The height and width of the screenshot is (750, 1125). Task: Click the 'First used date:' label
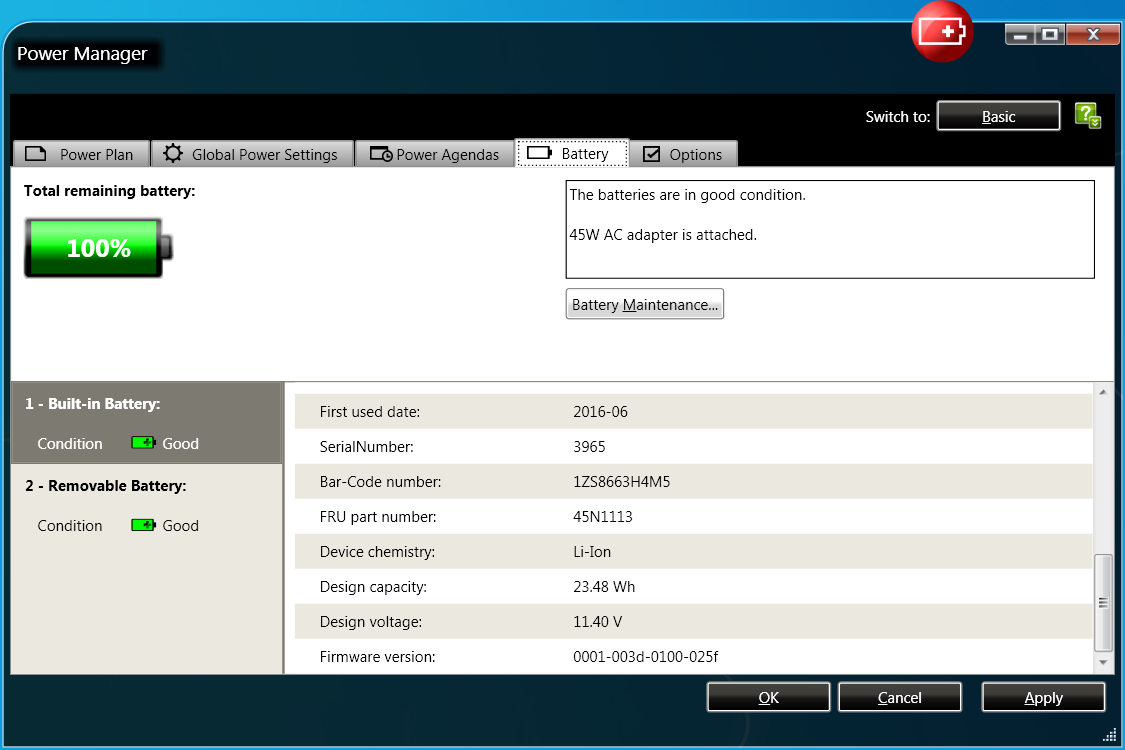pos(369,412)
